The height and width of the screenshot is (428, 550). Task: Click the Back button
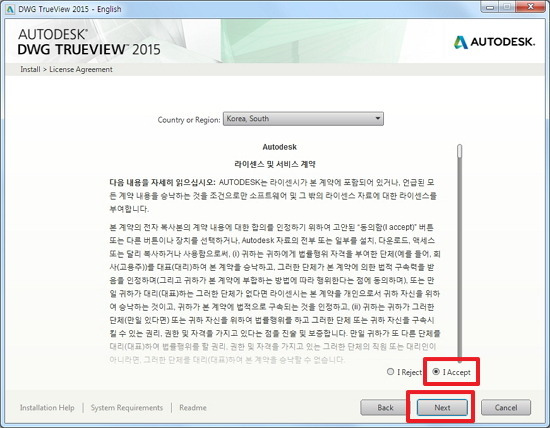tap(385, 408)
